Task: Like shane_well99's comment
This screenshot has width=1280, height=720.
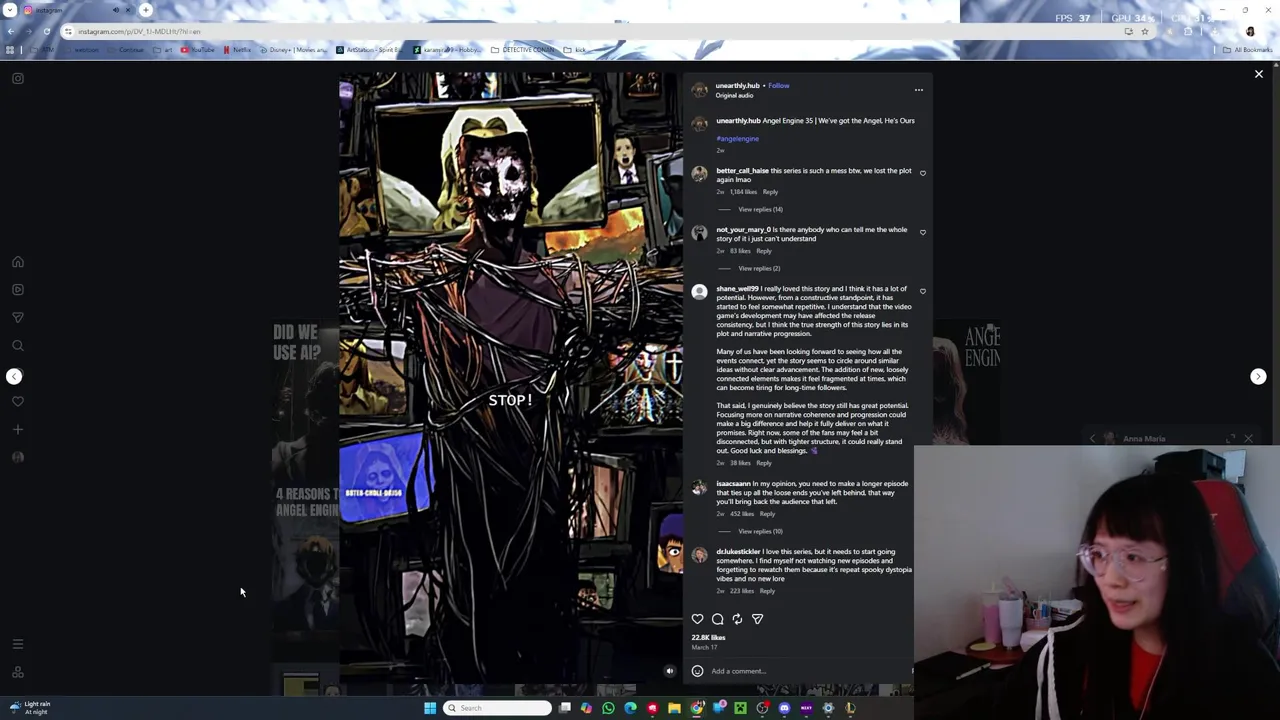Action: click(x=922, y=291)
